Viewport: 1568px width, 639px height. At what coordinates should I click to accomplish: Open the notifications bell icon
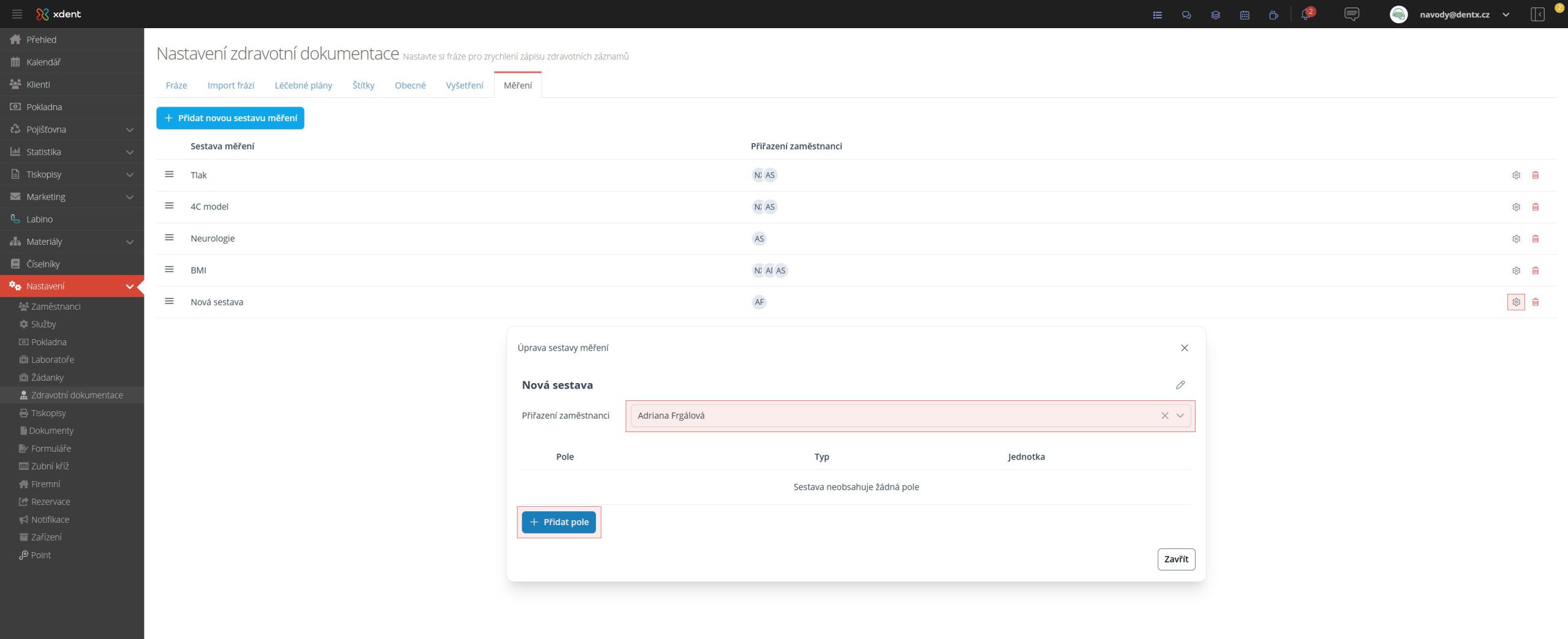[1305, 15]
